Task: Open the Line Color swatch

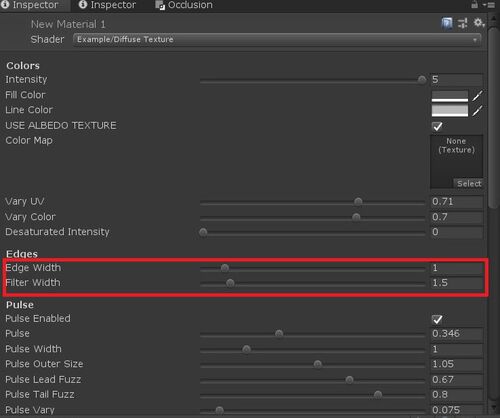Action: point(450,111)
